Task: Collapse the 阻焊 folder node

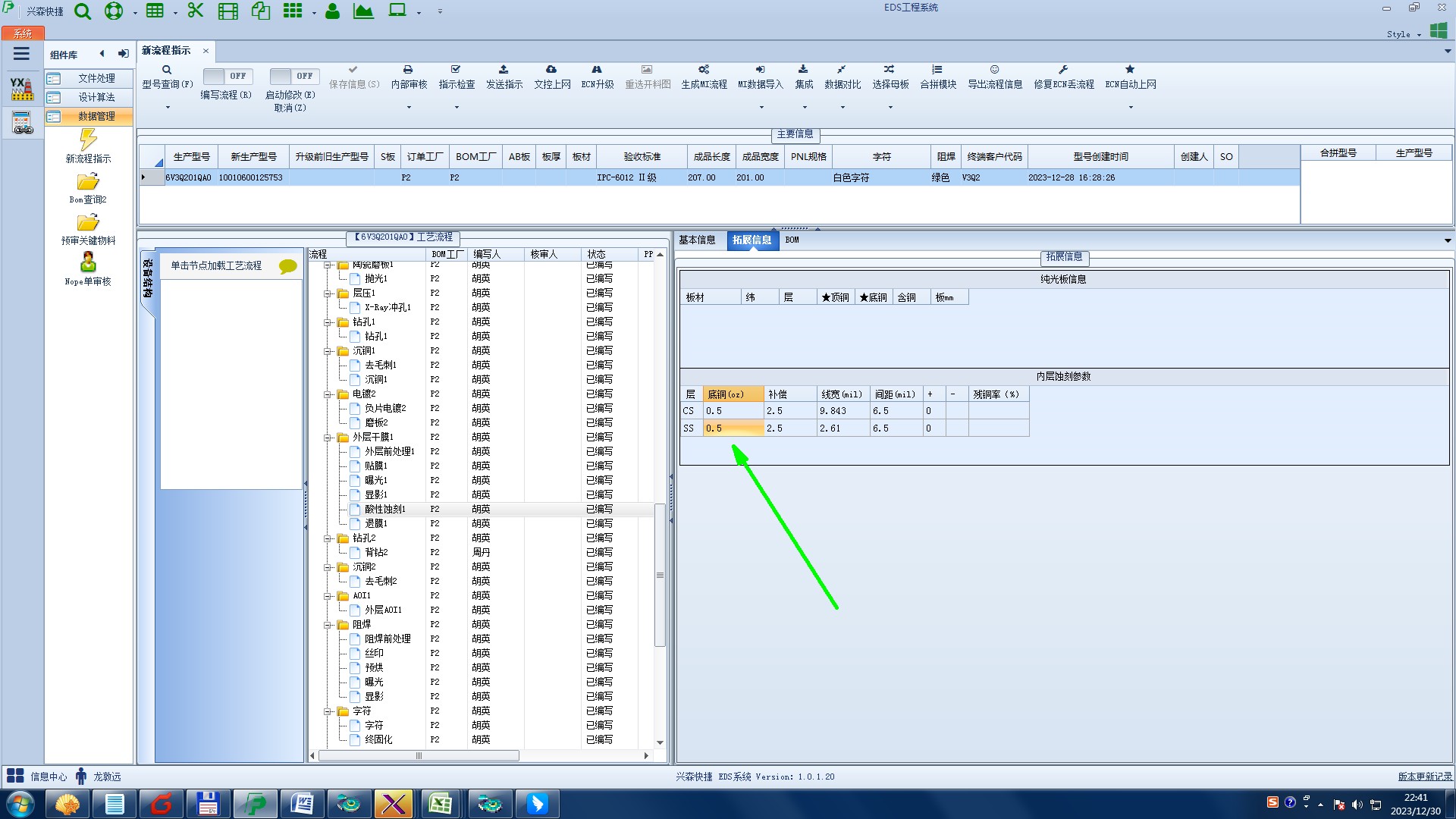Action: 328,625
